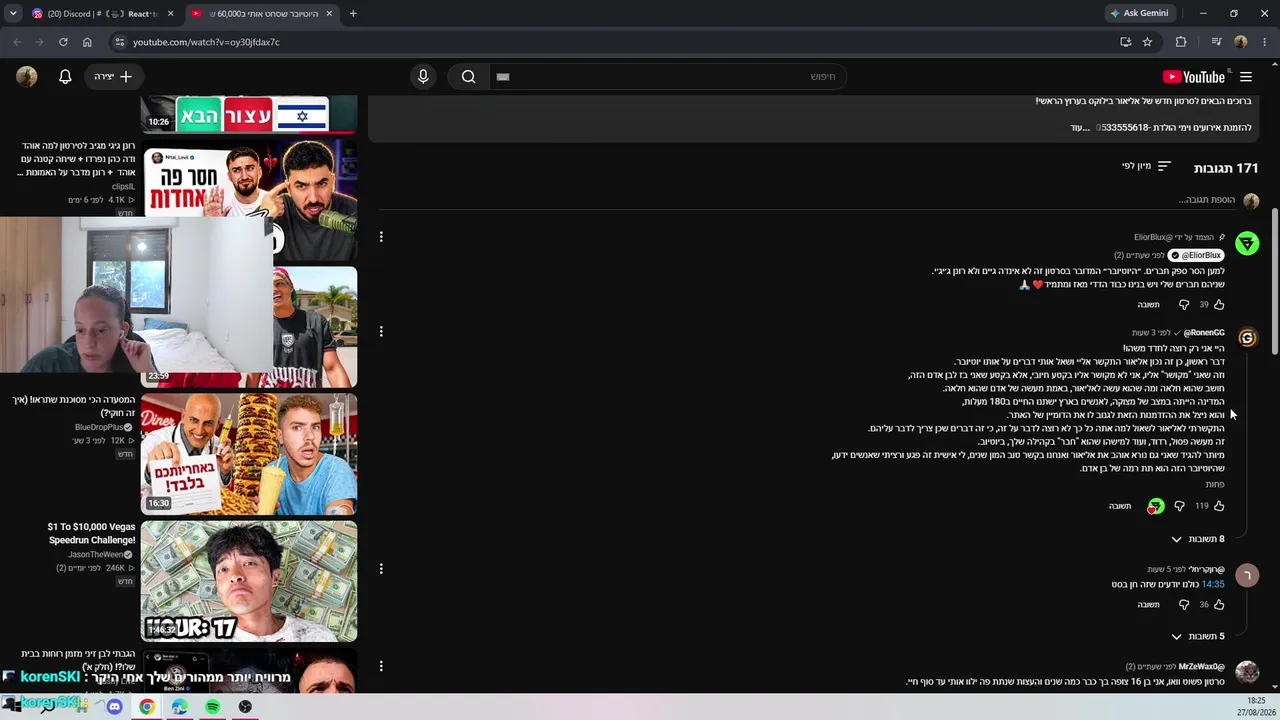View site information icon in address bar
The width and height of the screenshot is (1280, 720).
pyautogui.click(x=119, y=42)
